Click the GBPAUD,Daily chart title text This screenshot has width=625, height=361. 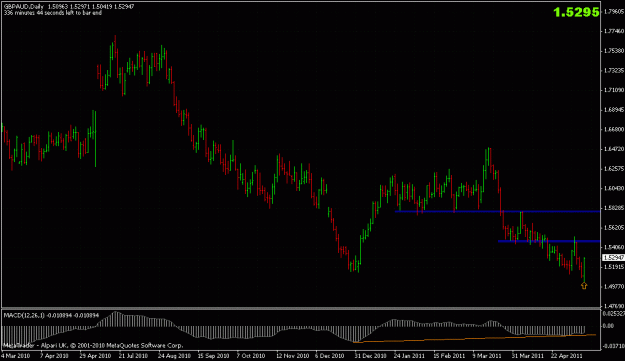pos(24,7)
